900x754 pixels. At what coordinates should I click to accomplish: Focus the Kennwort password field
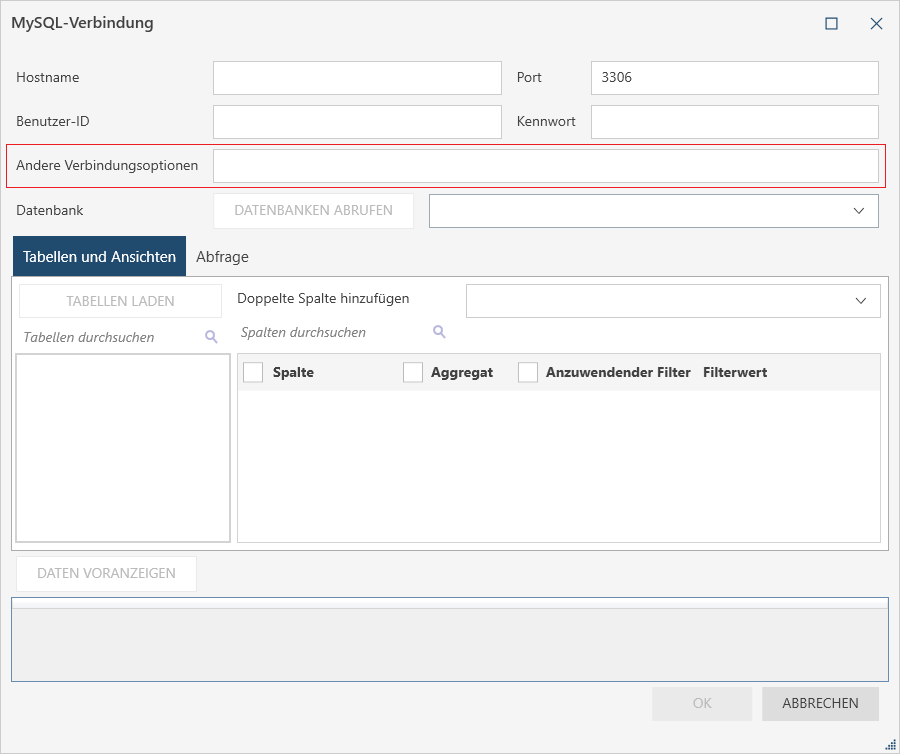click(734, 122)
